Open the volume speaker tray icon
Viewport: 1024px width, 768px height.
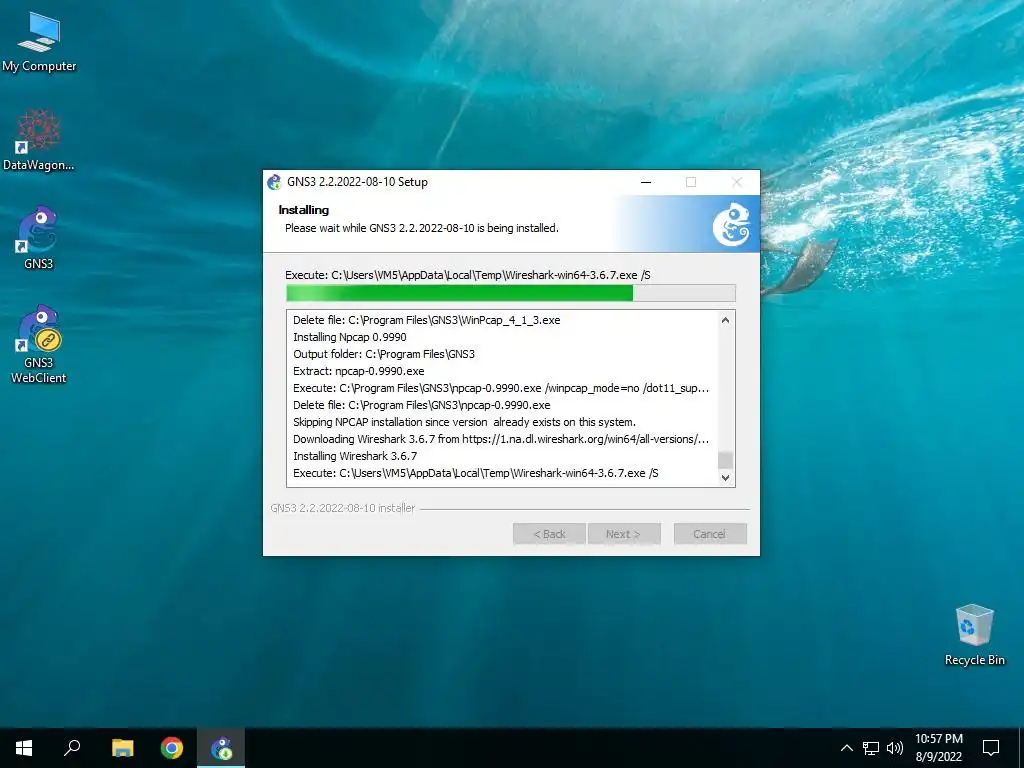point(895,748)
